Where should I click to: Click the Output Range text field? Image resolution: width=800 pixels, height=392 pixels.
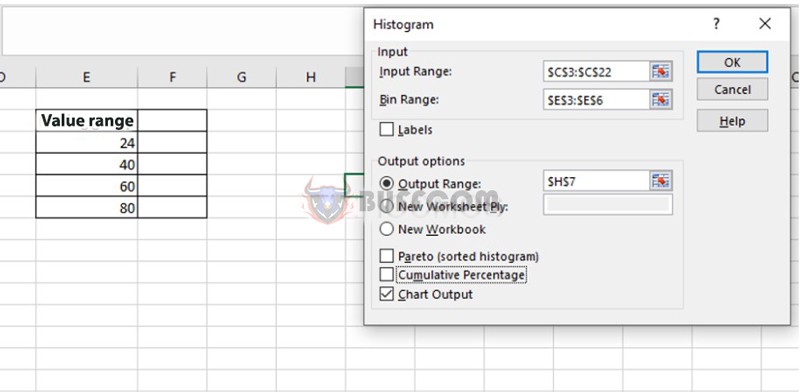596,181
